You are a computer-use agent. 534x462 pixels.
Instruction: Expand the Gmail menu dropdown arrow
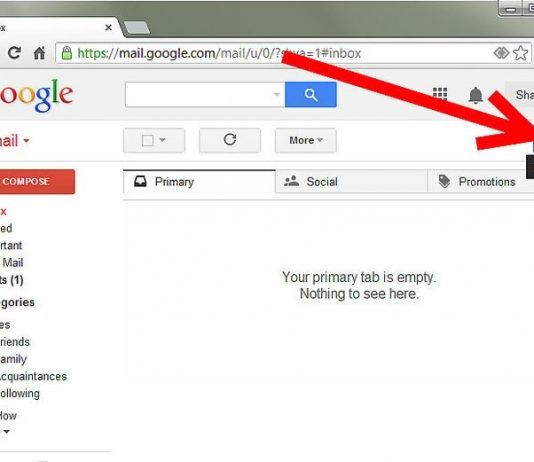pos(26,140)
